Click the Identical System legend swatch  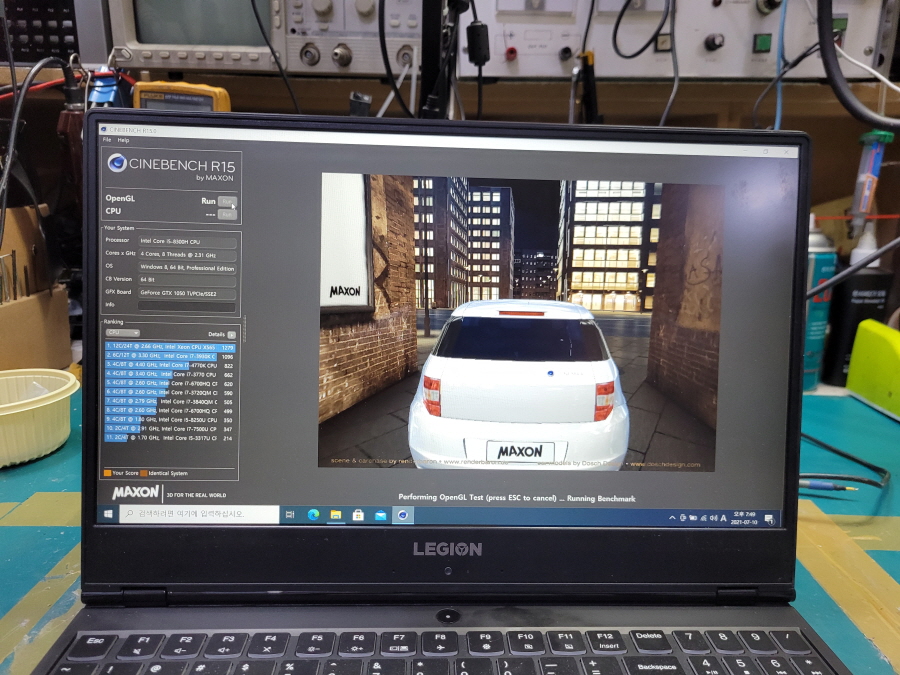[143, 473]
